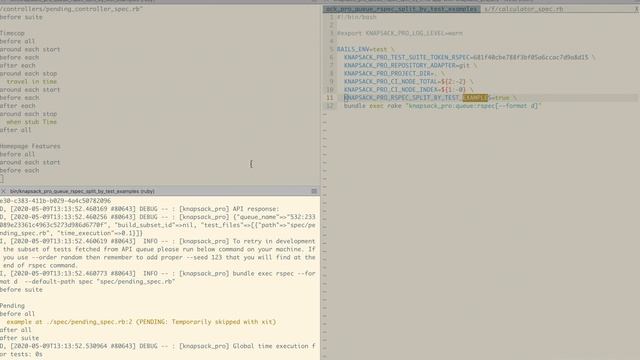Click the KNAPSACK_PRO_CI_NODE_INDEX line
Viewport: 640px width, 360px height.
click(x=409, y=90)
